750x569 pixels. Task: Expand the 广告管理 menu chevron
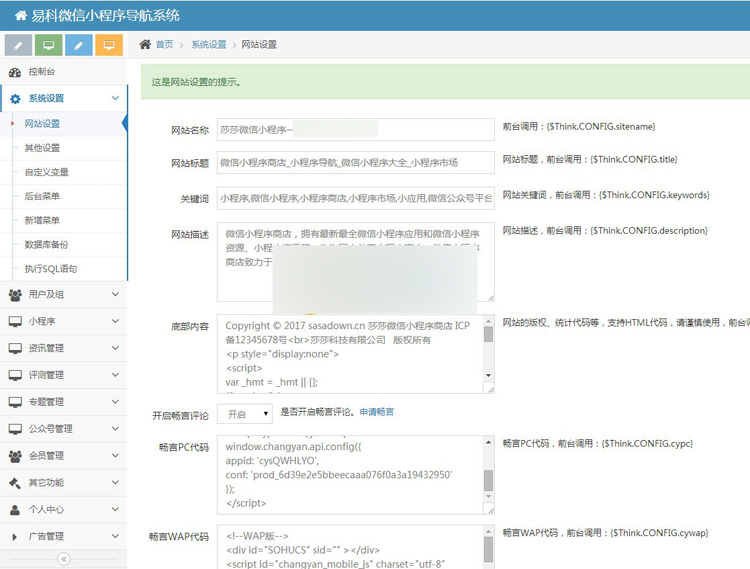[115, 536]
